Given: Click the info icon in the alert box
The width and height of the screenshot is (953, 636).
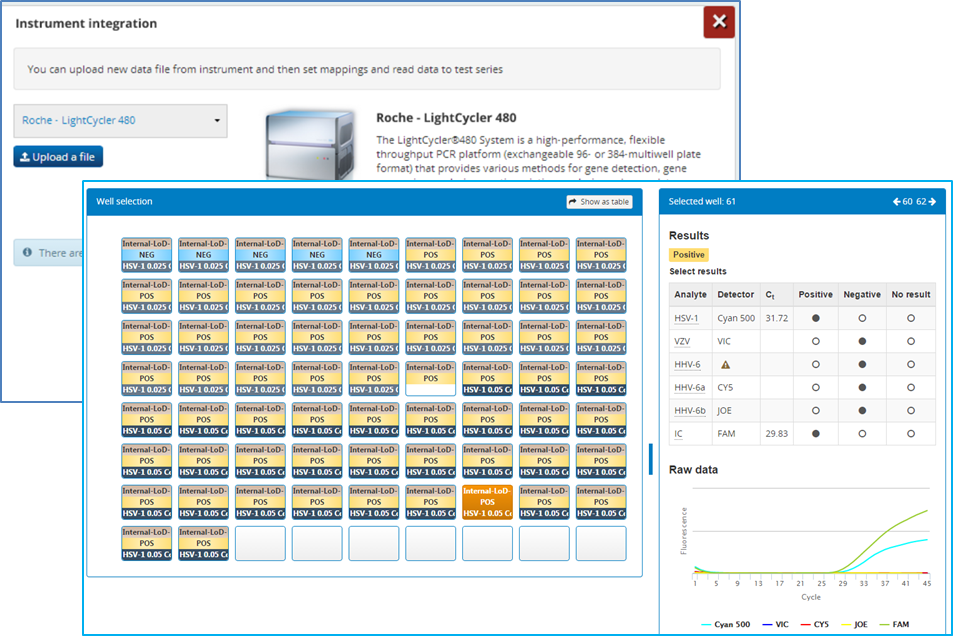Looking at the screenshot, I should [x=27, y=252].
